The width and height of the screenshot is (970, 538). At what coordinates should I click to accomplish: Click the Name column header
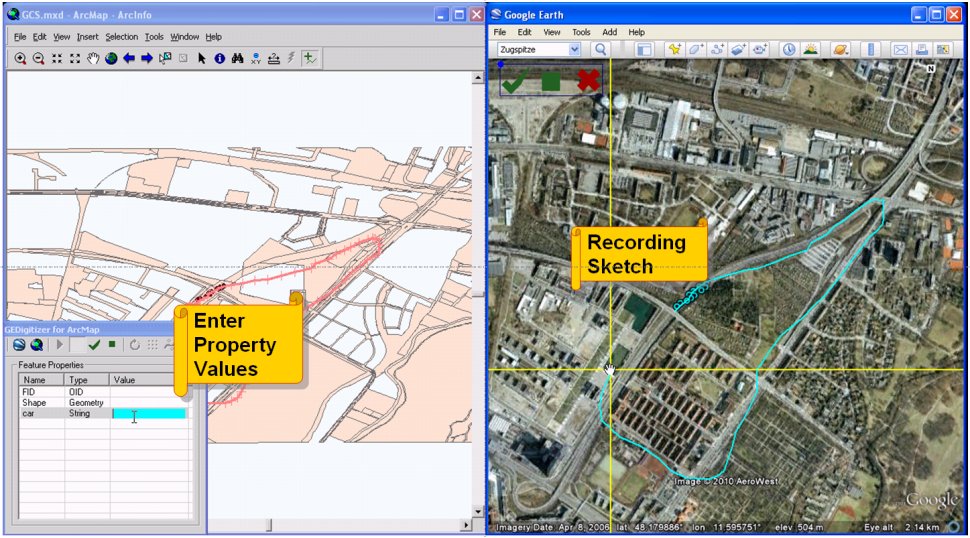(x=41, y=380)
